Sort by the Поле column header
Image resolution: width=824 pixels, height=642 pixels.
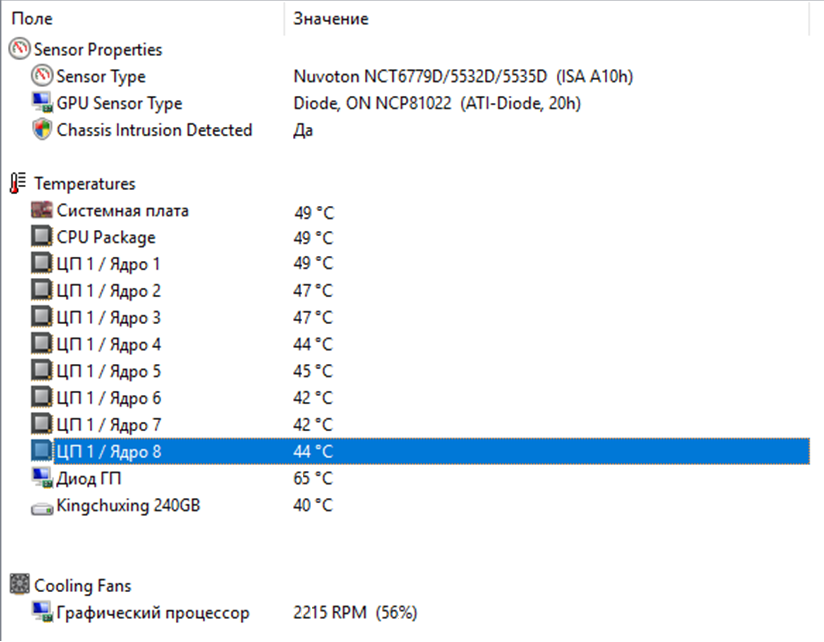click(x=32, y=19)
